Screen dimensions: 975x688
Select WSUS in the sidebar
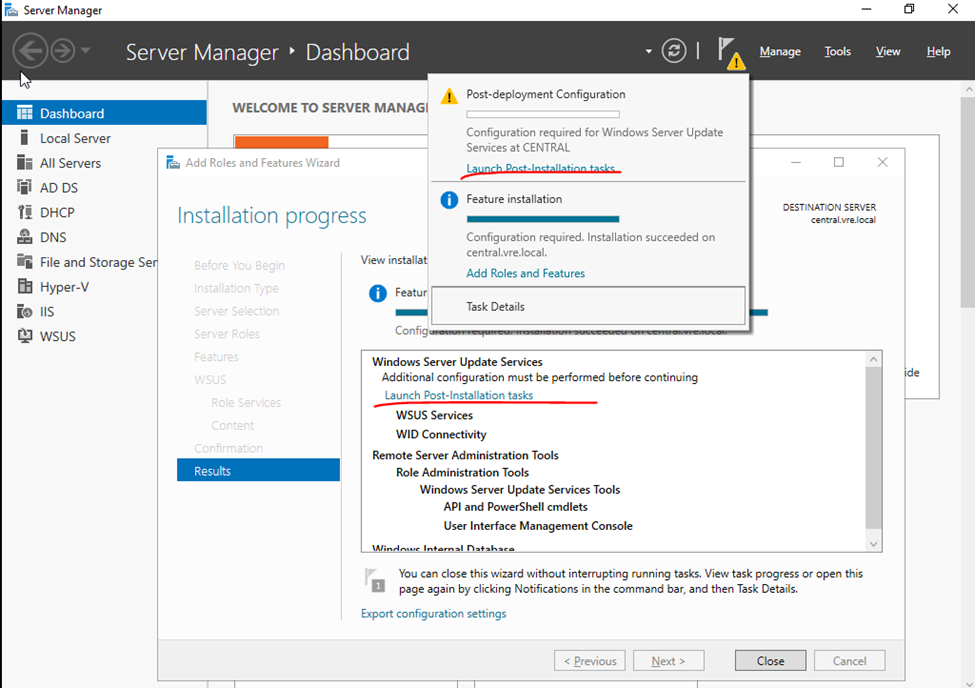click(x=57, y=336)
